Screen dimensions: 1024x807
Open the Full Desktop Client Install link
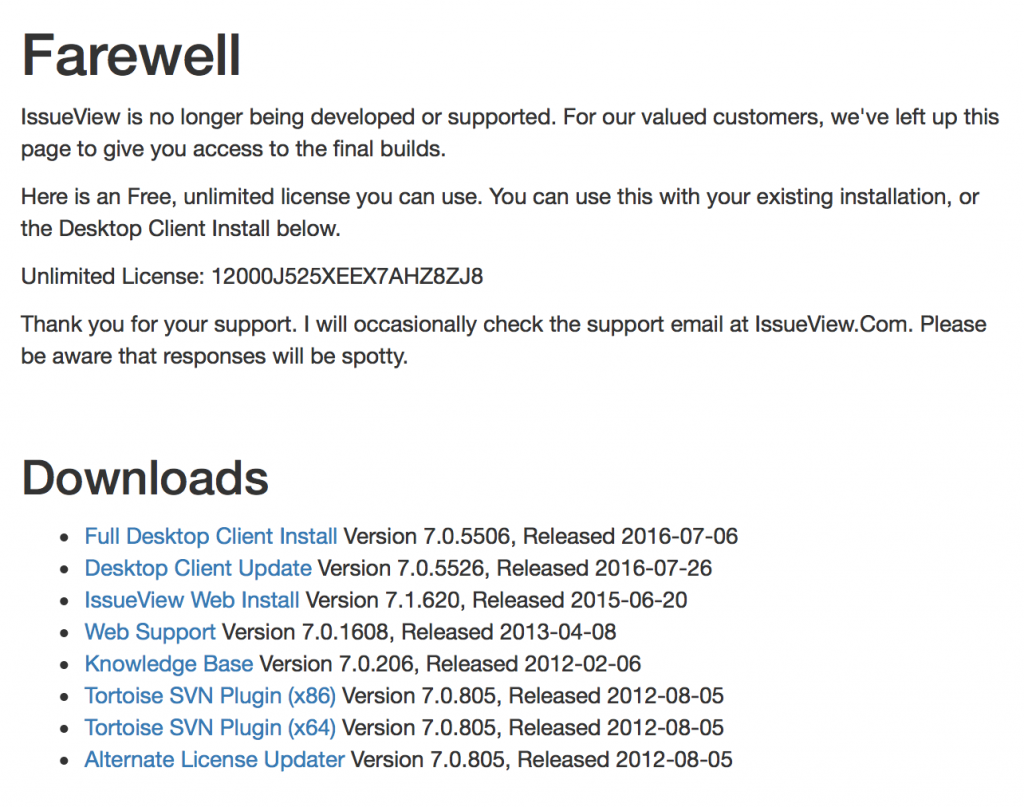(x=211, y=536)
